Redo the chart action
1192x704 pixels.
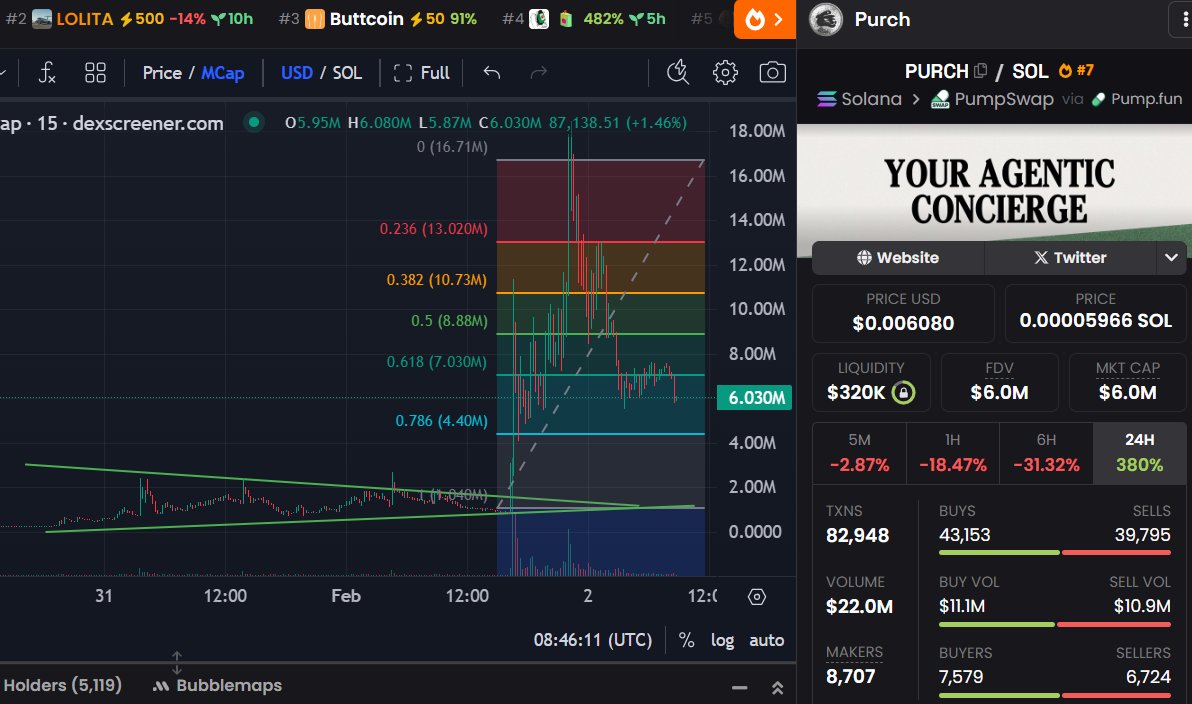[x=538, y=73]
